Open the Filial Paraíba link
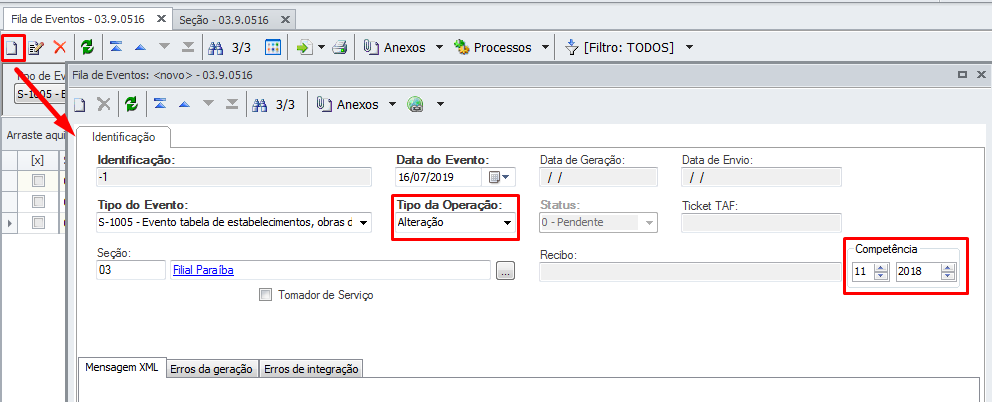Image resolution: width=992 pixels, height=402 pixels. (x=203, y=270)
